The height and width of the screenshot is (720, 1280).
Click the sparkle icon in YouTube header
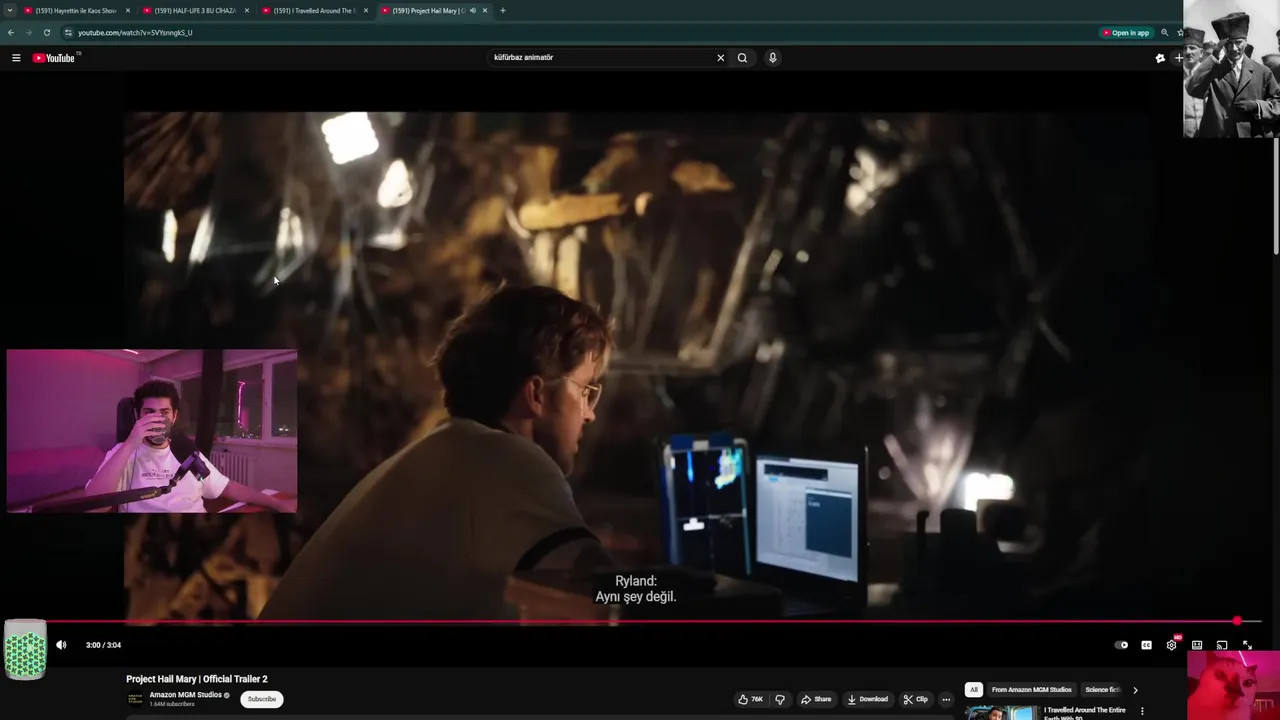(x=1160, y=58)
